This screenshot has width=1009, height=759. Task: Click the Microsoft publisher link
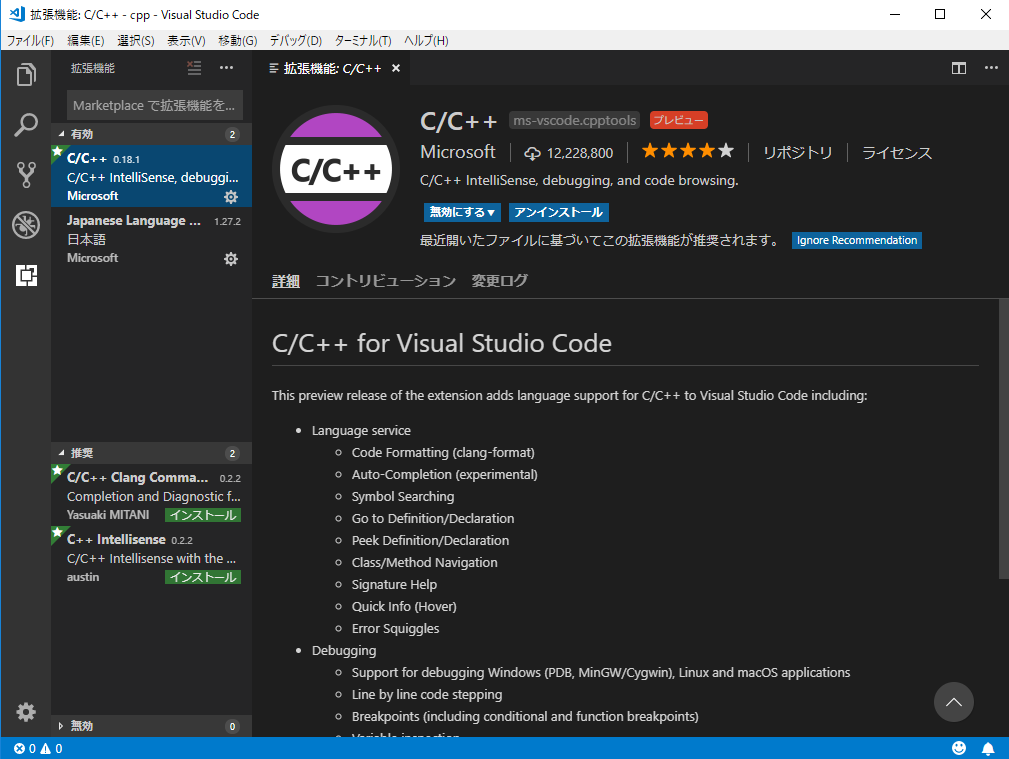pyautogui.click(x=458, y=152)
